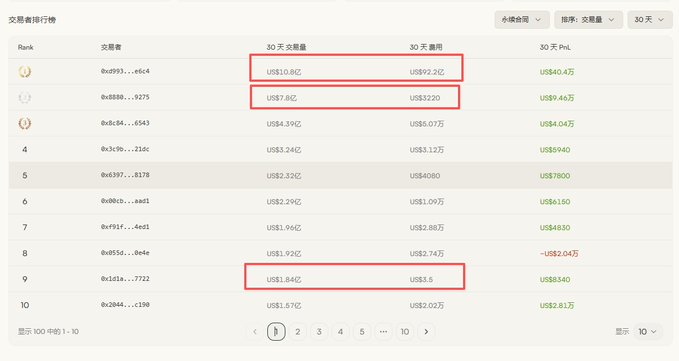
Task: Click the 显示 100 中的 1 - 10 count text
Action: (48, 332)
